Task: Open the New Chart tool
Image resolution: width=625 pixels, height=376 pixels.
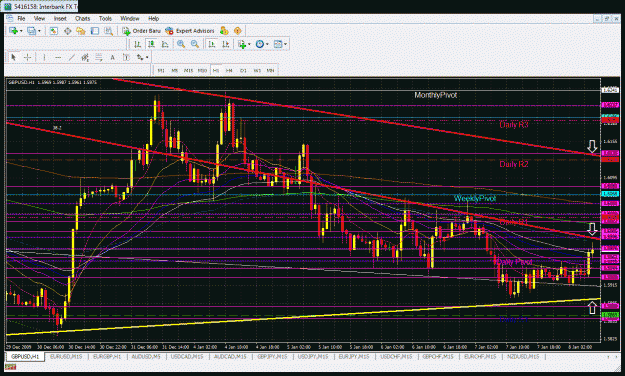Action: click(x=13, y=31)
